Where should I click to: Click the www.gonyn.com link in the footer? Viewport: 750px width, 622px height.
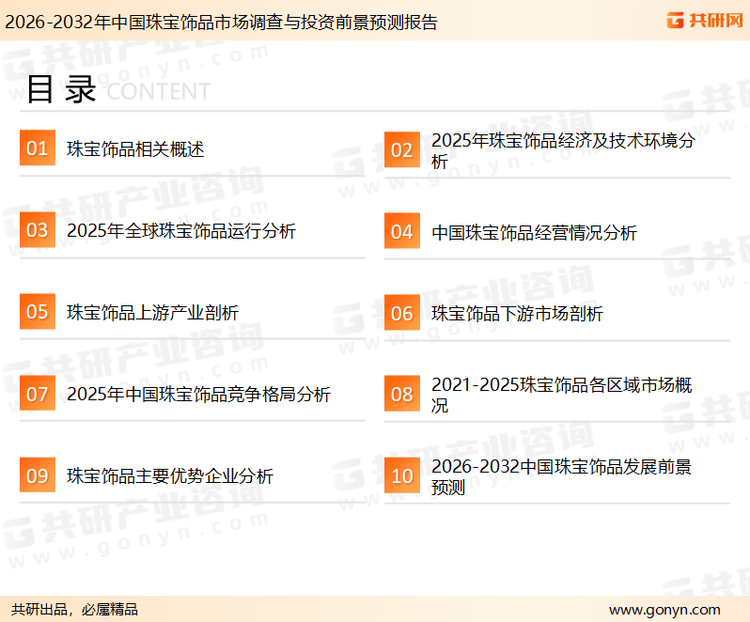[x=664, y=609]
